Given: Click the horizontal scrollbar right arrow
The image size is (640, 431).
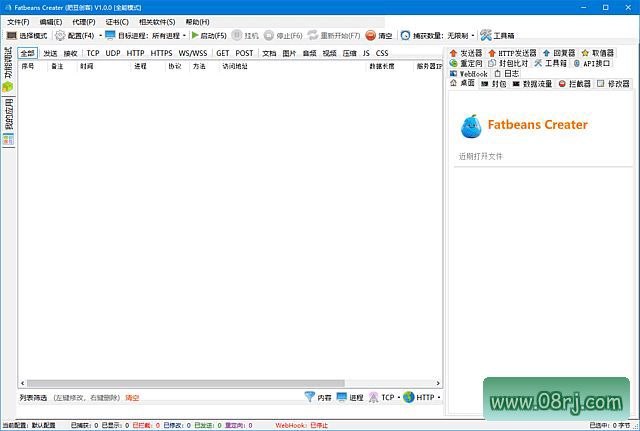Looking at the screenshot, I should [x=438, y=383].
